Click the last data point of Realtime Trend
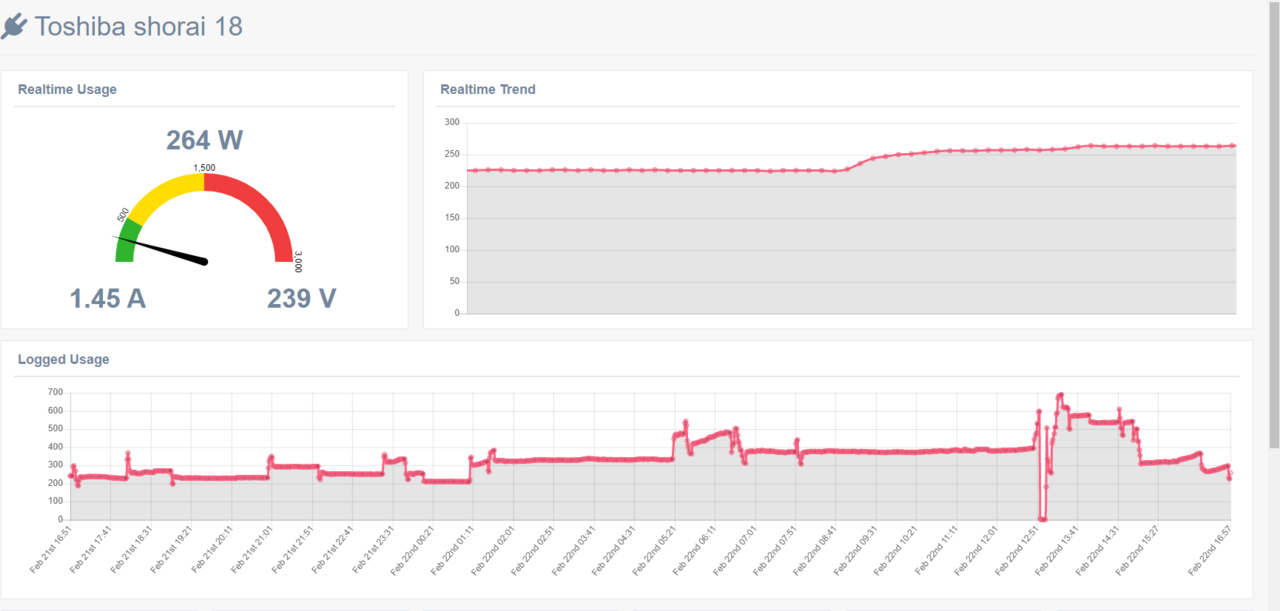Viewport: 1280px width, 611px height. (1233, 146)
